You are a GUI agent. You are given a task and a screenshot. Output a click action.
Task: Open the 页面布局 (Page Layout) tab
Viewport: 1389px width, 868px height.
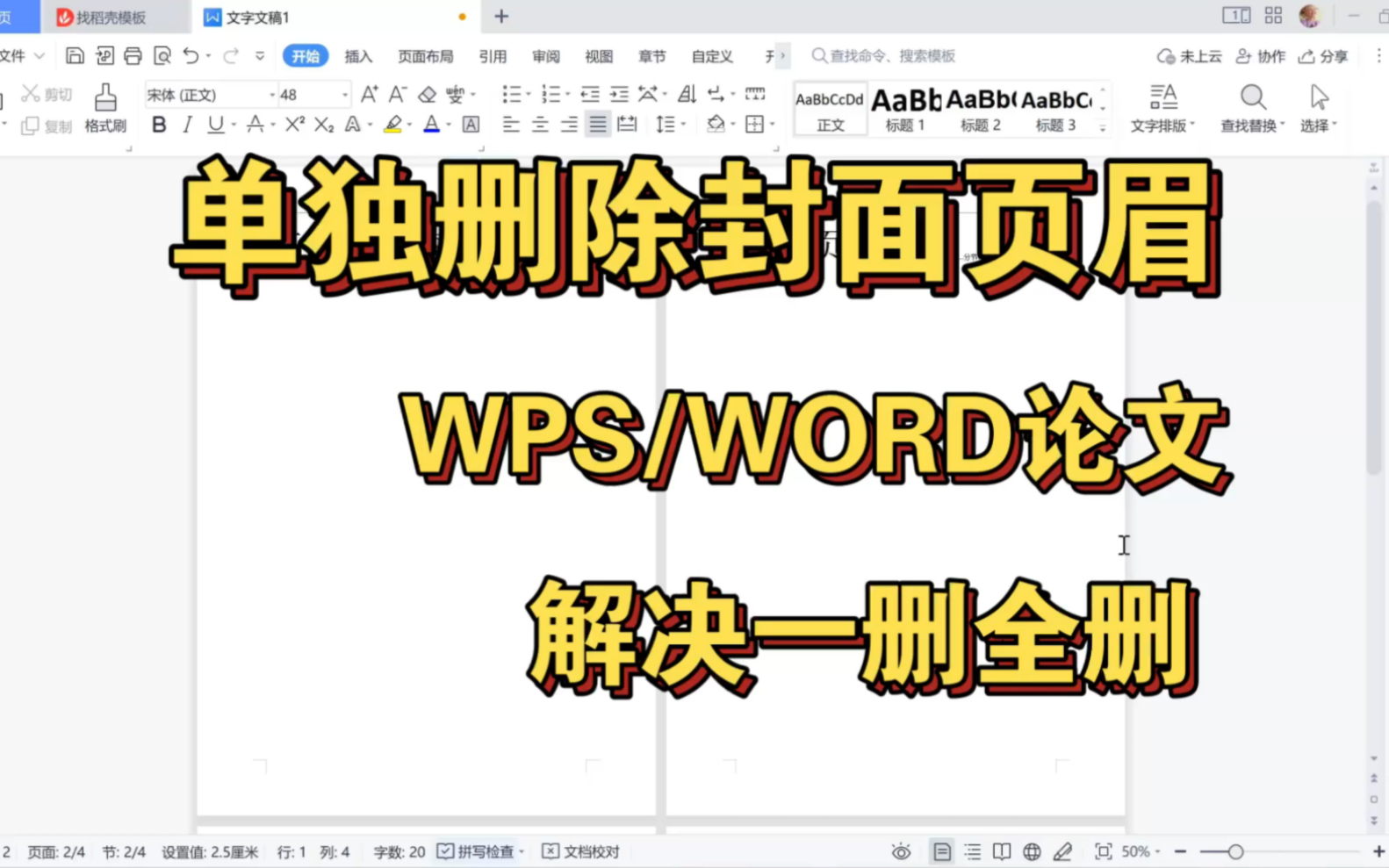tap(426, 56)
